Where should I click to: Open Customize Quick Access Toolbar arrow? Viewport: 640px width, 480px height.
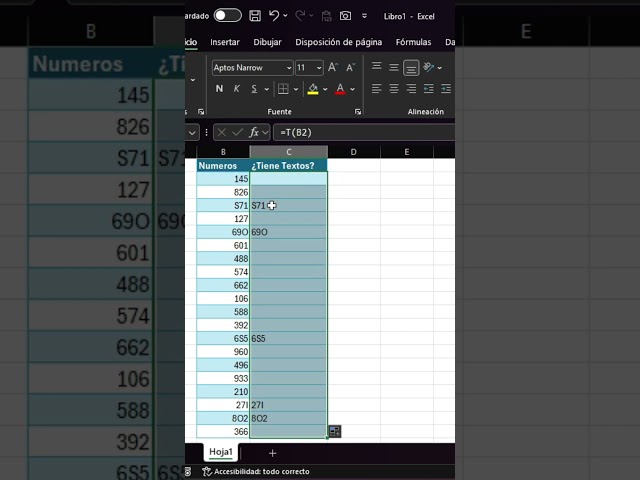(364, 16)
